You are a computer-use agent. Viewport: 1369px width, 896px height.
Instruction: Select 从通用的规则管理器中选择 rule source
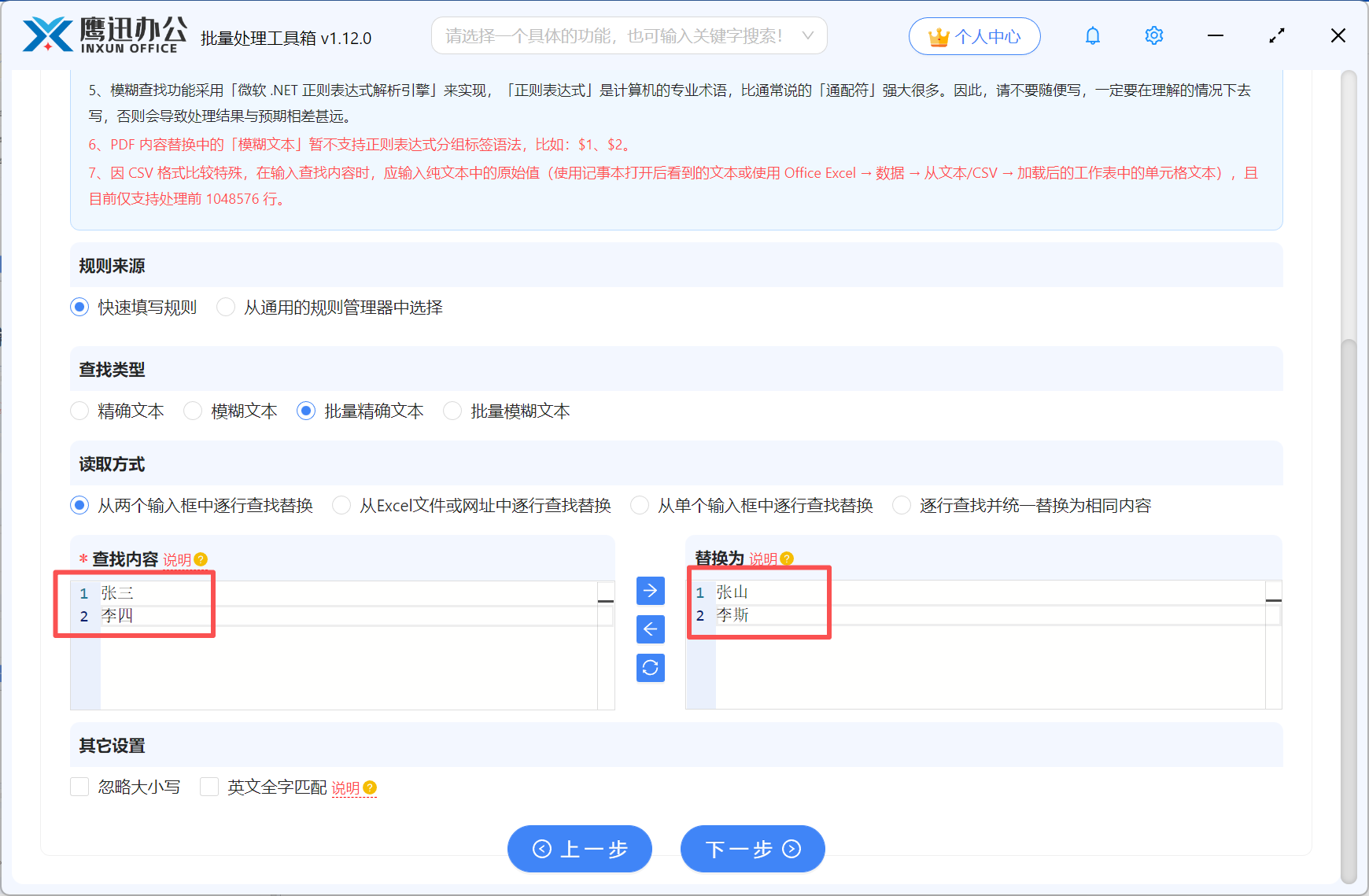(x=226, y=307)
